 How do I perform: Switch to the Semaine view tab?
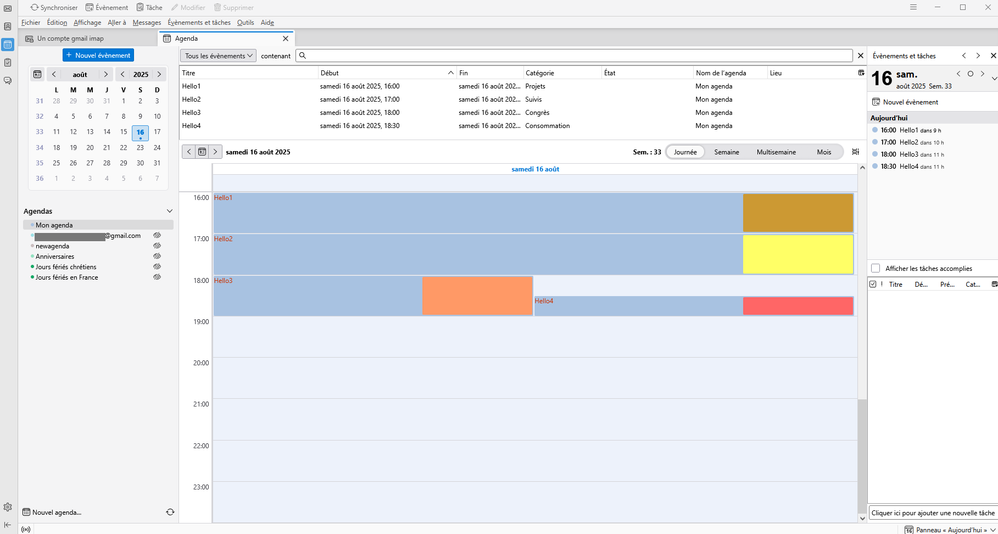pos(726,152)
